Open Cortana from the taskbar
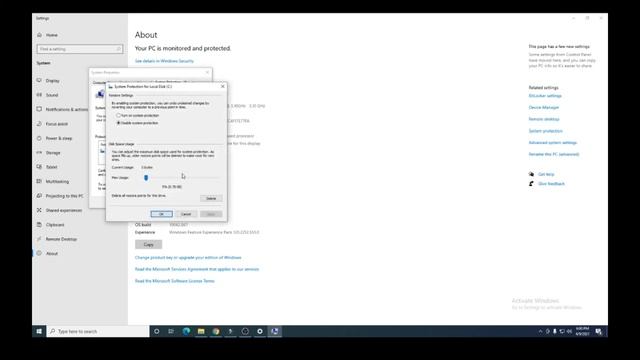Image resolution: width=640 pixels, height=360 pixels. (156, 331)
